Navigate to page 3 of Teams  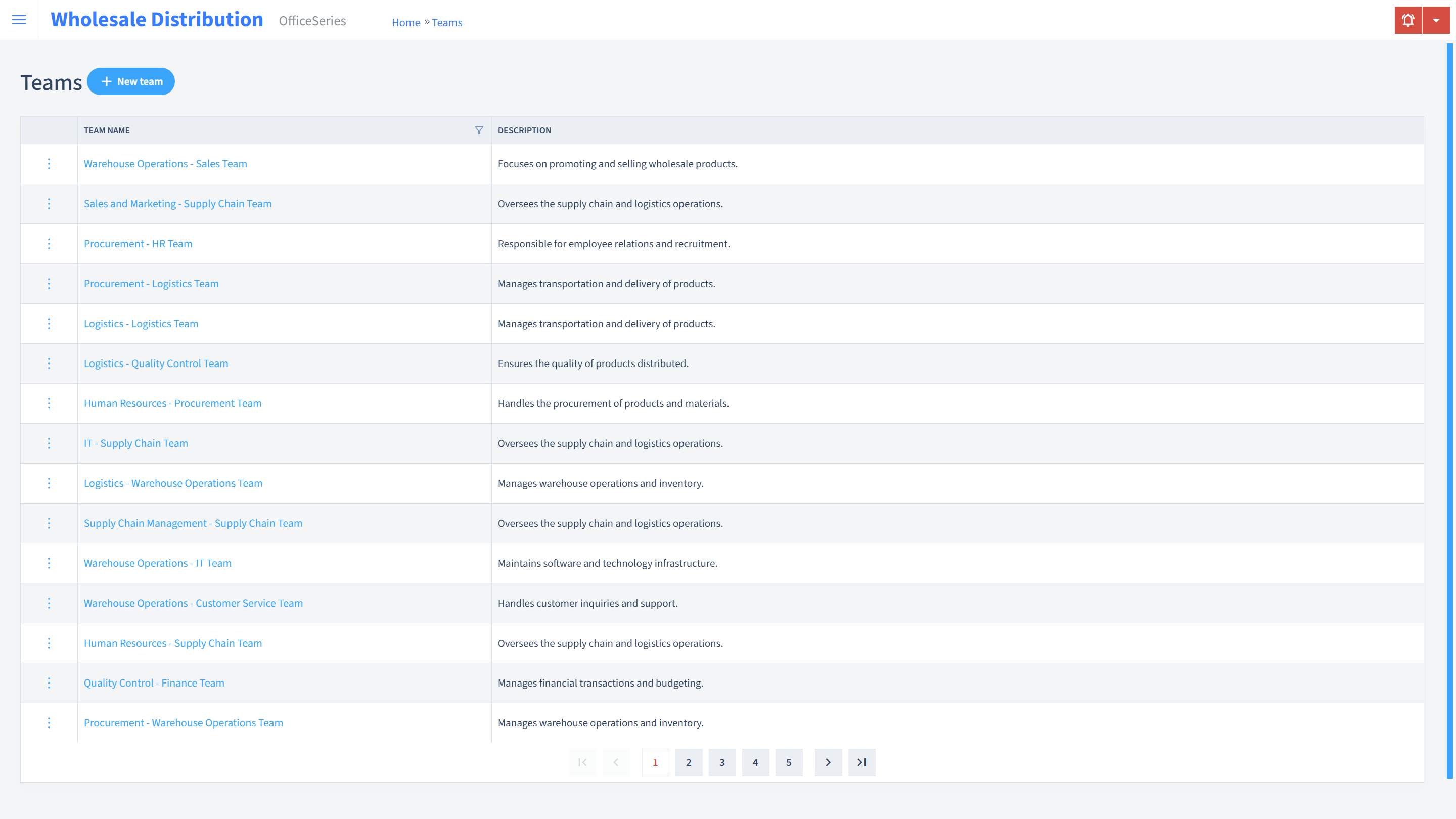(722, 762)
